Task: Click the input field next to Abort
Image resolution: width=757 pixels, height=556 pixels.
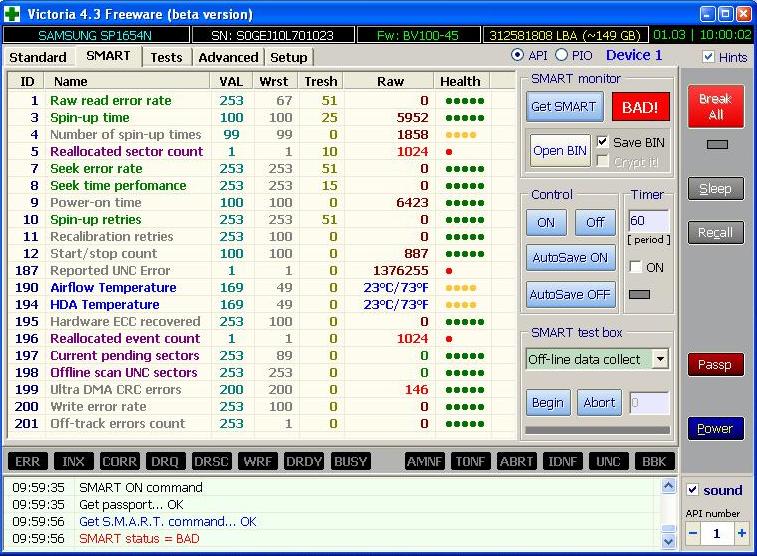Action: coord(649,403)
